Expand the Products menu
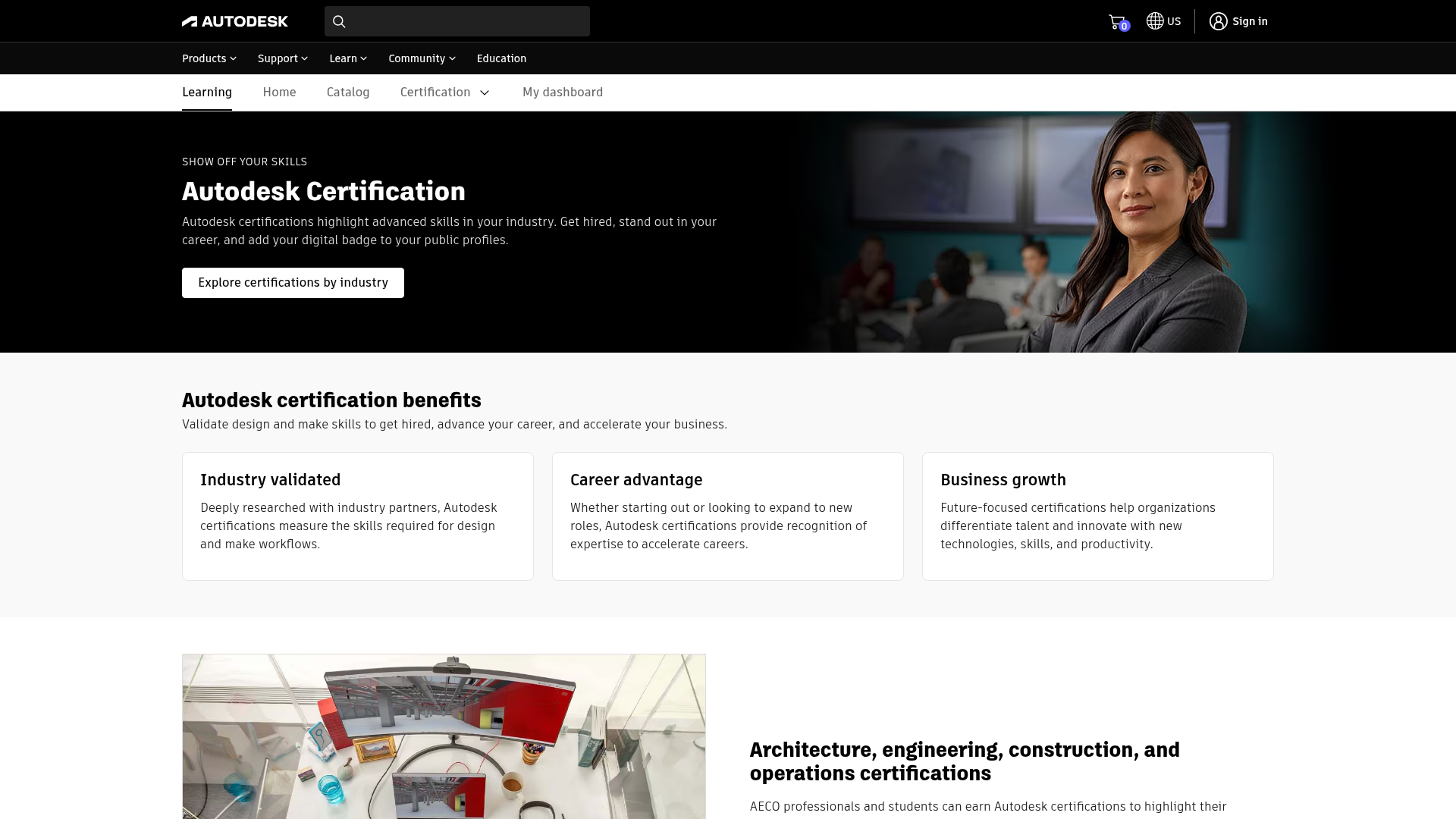This screenshot has width=1456, height=819. pos(209,58)
